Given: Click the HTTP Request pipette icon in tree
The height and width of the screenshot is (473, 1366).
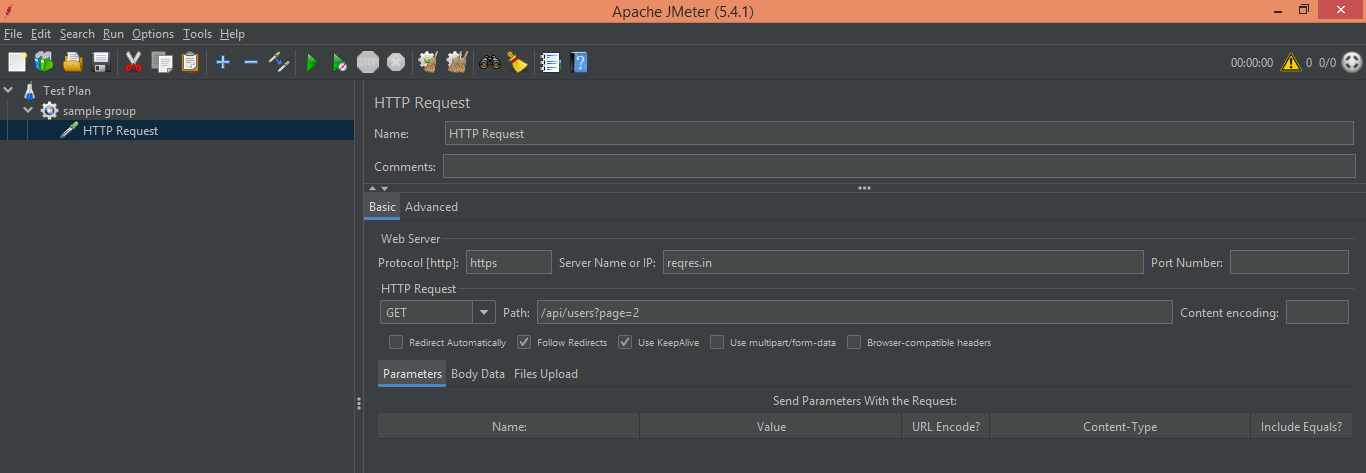Looking at the screenshot, I should tap(69, 130).
